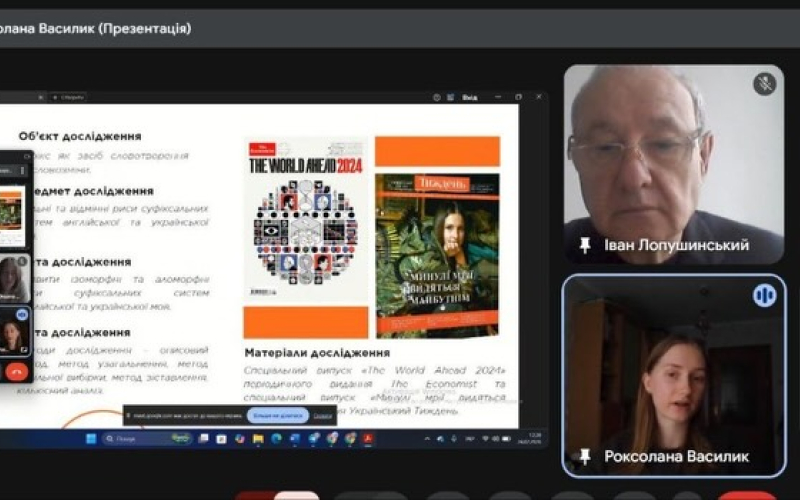Click audio indicator on Роксолана Василик tile
Viewport: 800px width, 500px height.
(x=764, y=295)
